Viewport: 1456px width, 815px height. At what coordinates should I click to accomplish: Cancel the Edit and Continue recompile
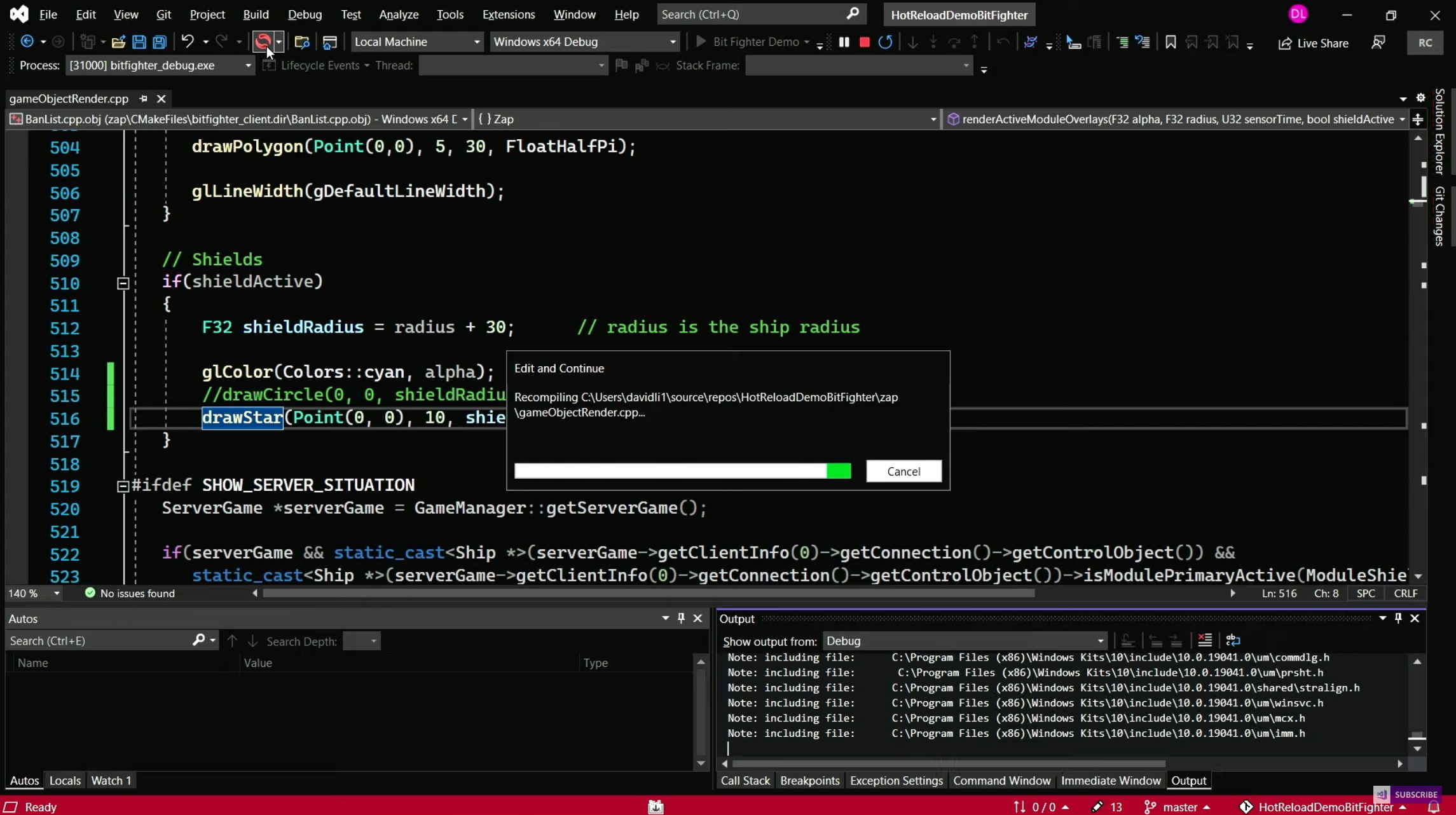point(903,471)
